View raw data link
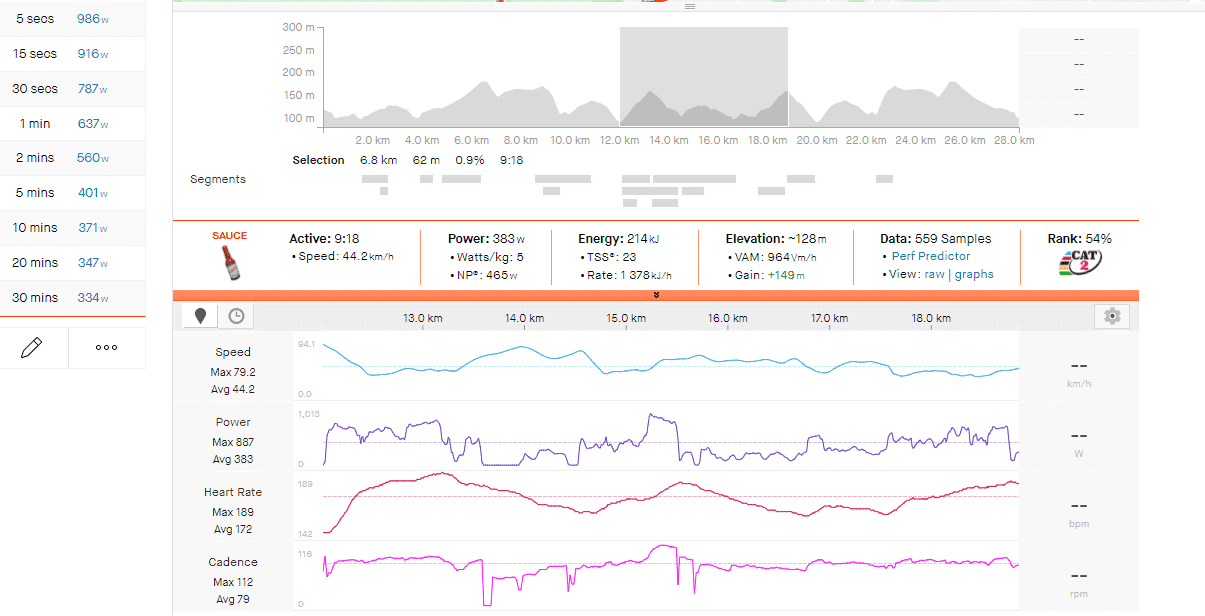Screen dimensions: 1205x616 pyautogui.click(x=934, y=274)
